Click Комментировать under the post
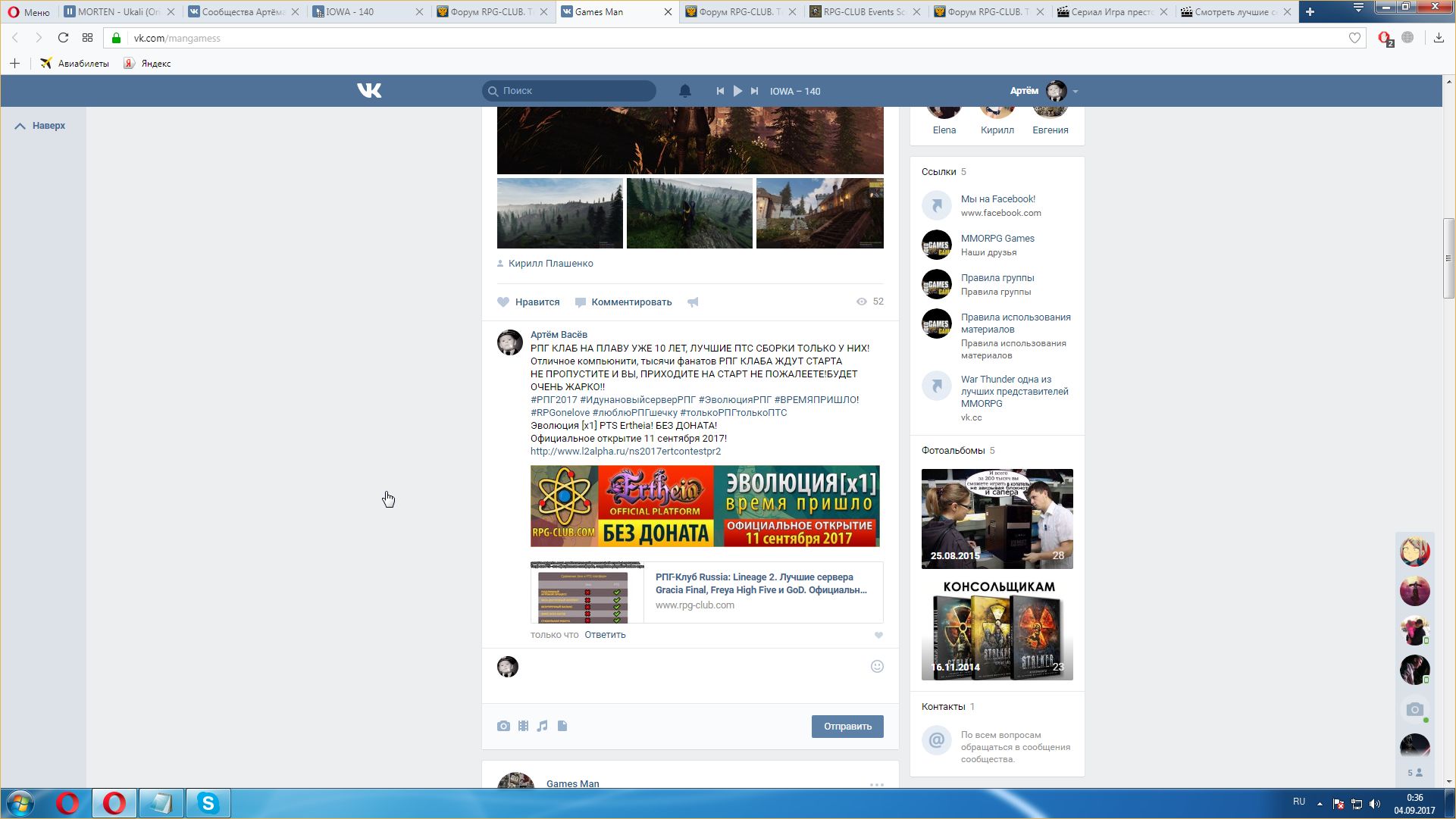 [623, 302]
